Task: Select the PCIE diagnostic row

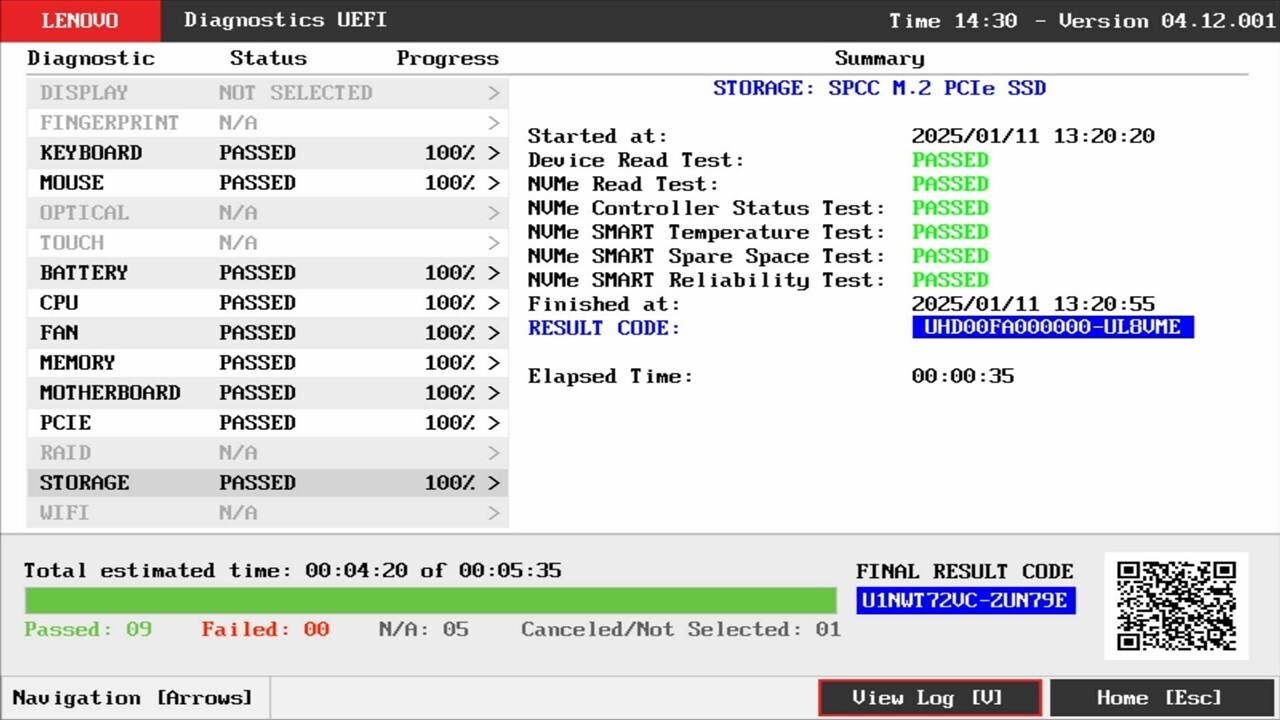Action: tap(268, 423)
